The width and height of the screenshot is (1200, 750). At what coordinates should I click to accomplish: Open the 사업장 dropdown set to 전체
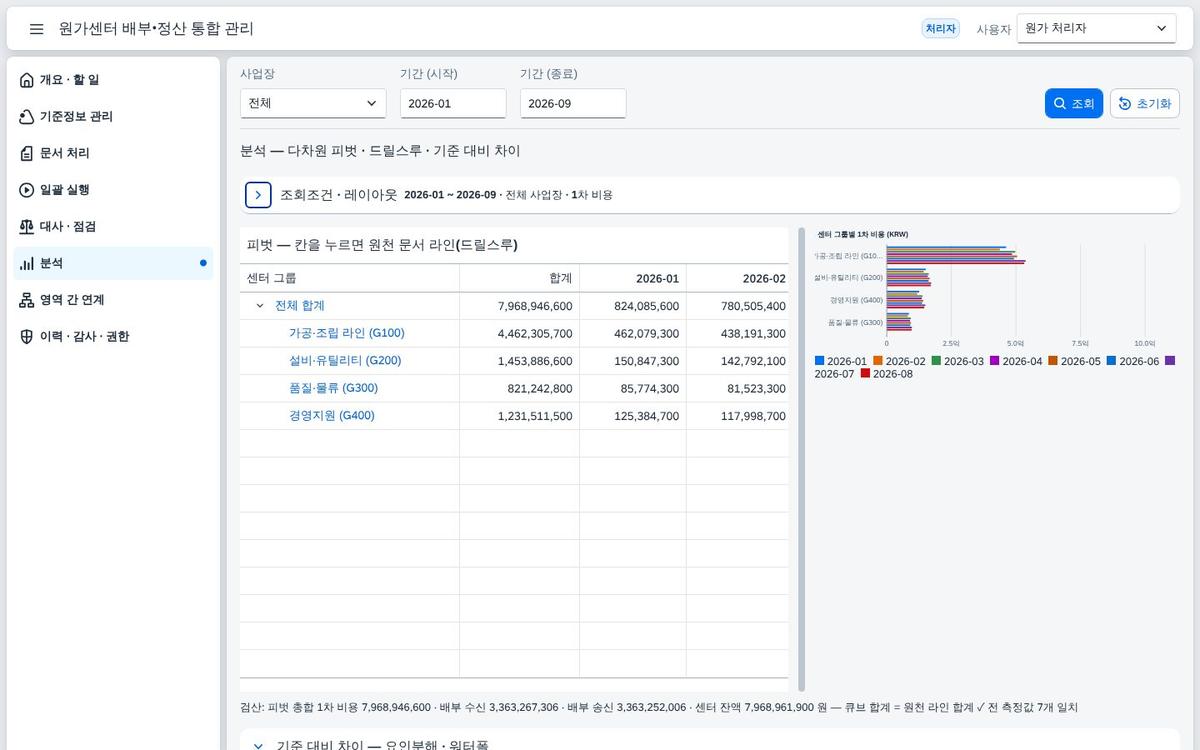(x=313, y=103)
